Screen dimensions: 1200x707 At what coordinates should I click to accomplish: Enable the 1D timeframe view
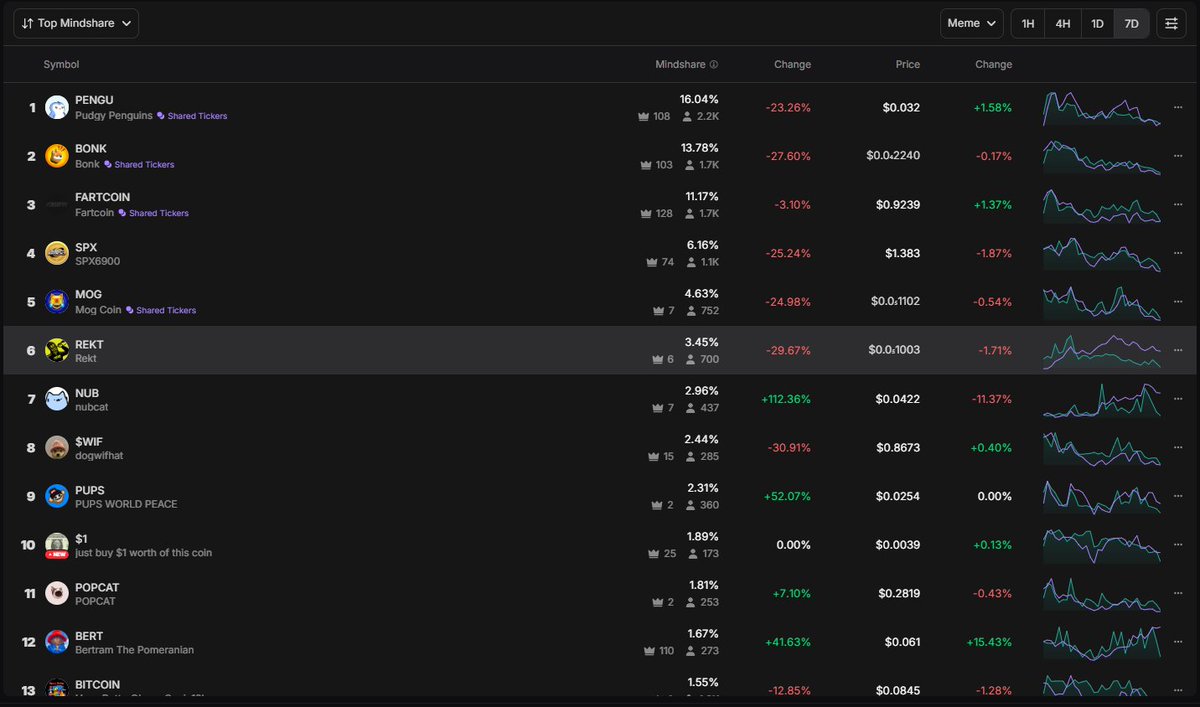click(x=1096, y=22)
